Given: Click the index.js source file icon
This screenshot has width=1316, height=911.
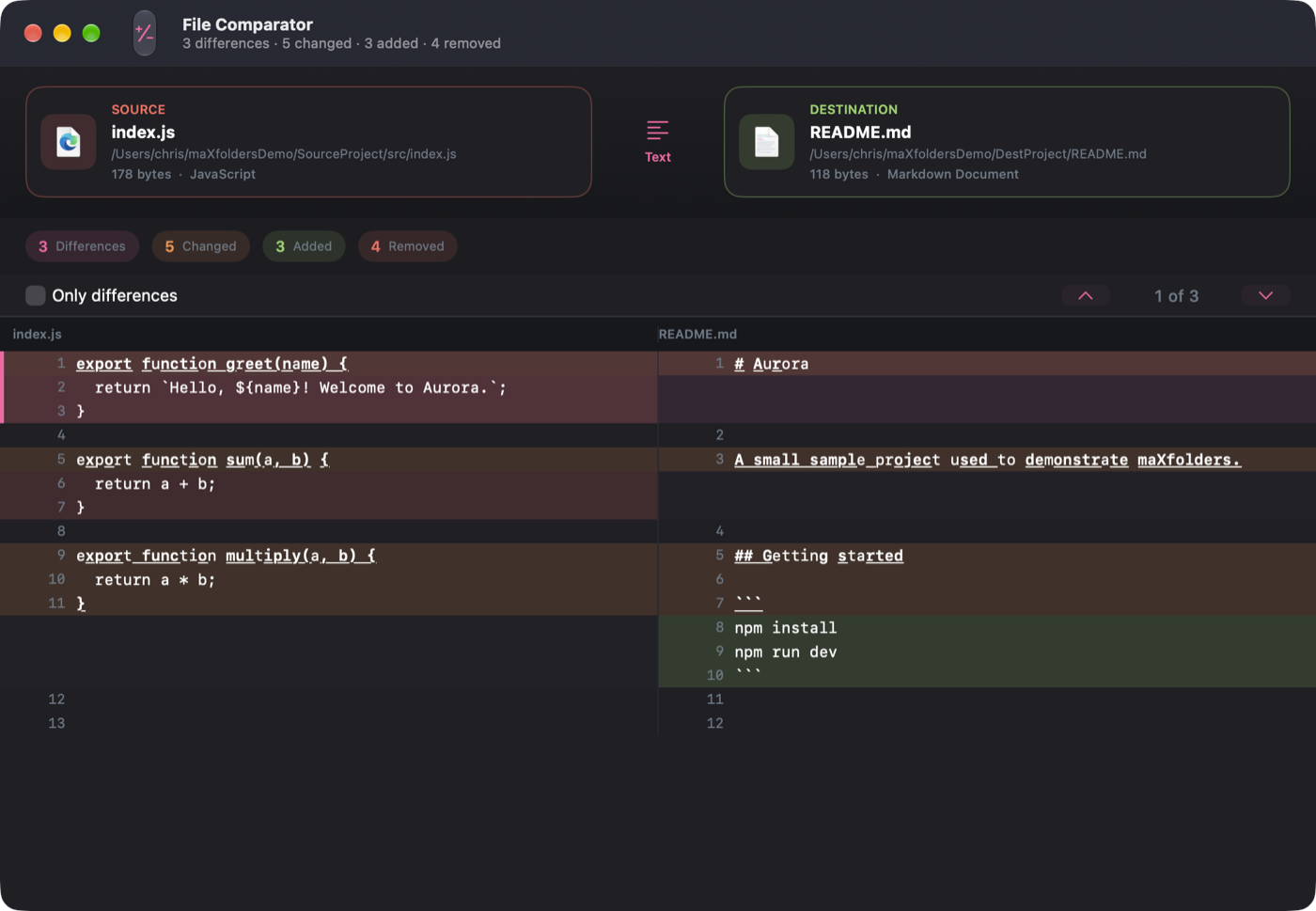Looking at the screenshot, I should click(69, 142).
